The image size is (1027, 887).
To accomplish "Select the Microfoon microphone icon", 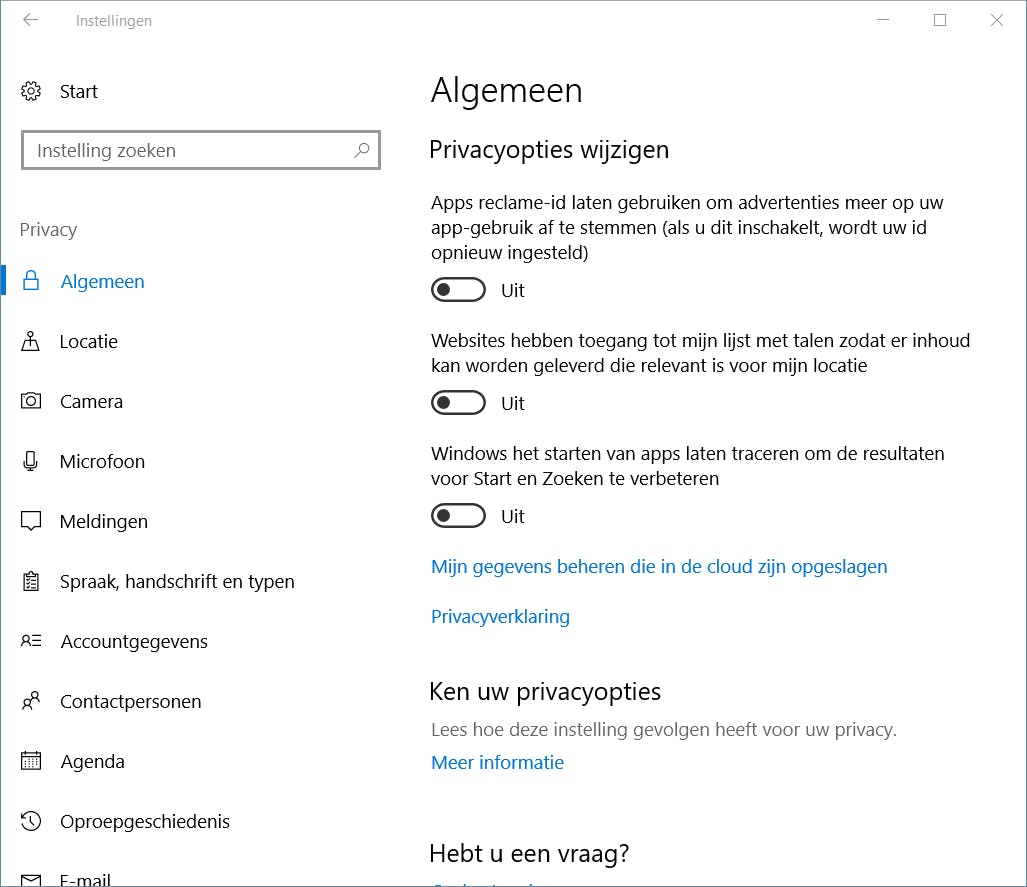I will [x=31, y=462].
